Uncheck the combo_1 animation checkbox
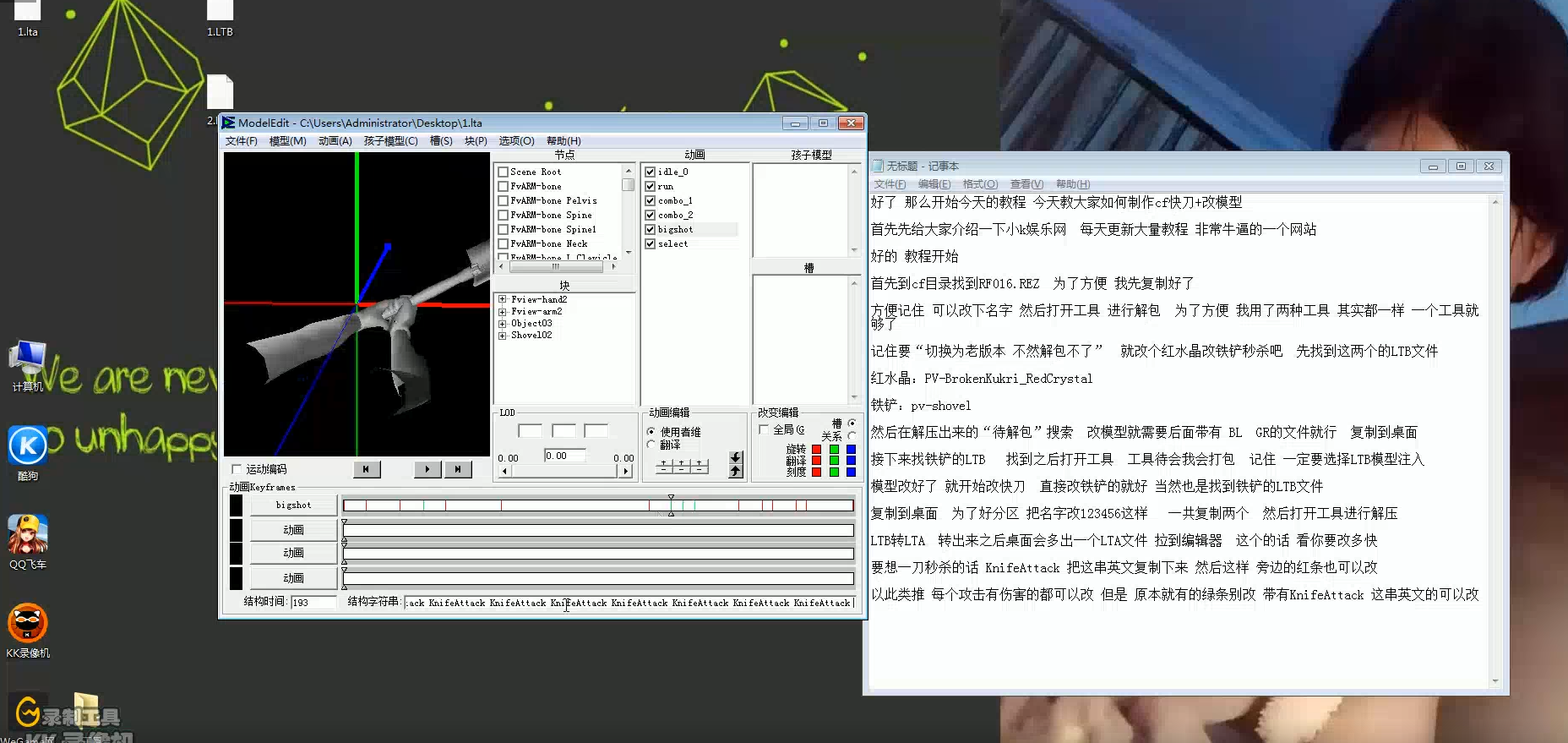The height and width of the screenshot is (743, 1568). click(x=651, y=201)
